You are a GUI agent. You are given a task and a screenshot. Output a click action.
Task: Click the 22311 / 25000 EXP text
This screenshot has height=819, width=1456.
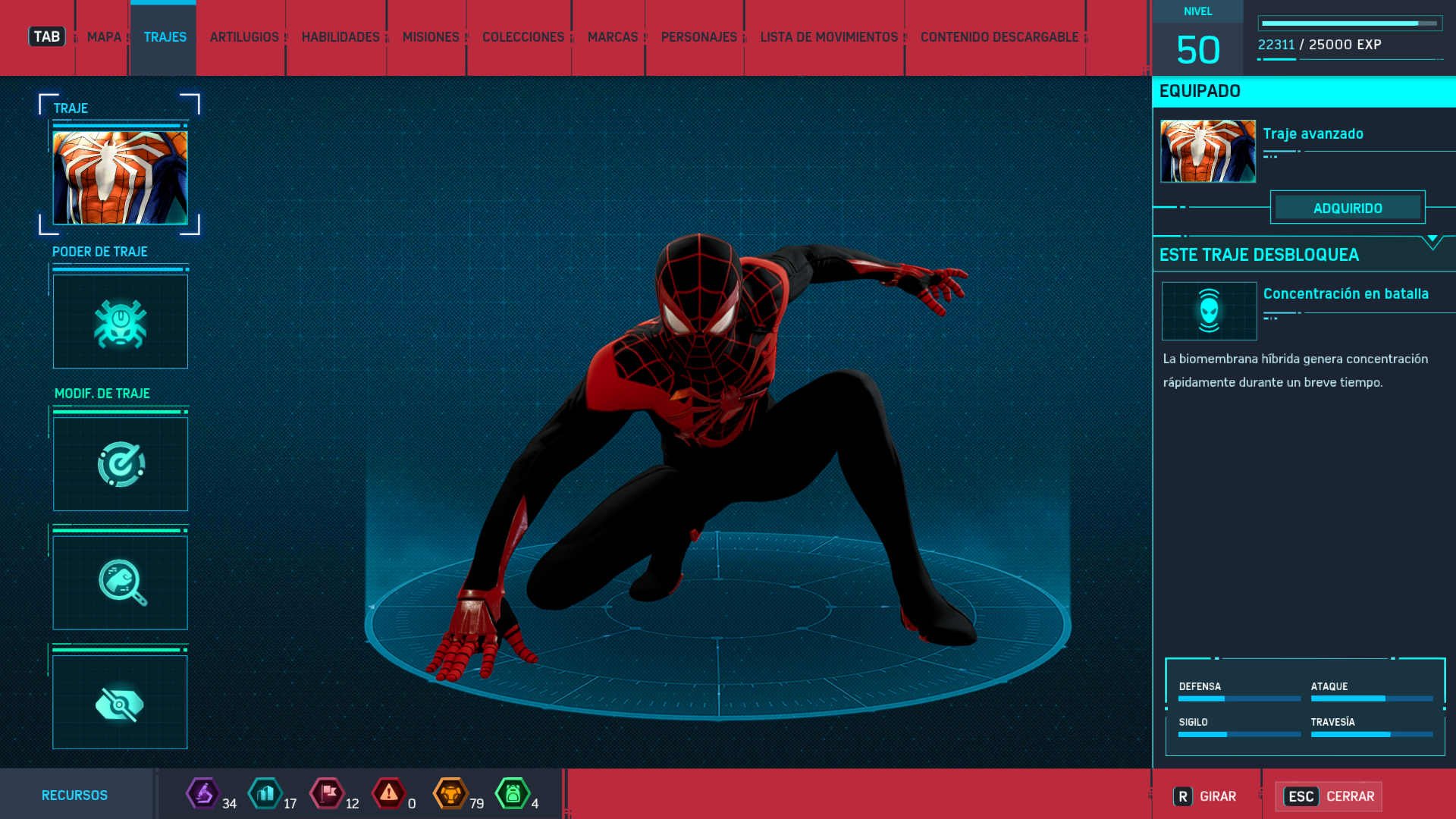1319,45
